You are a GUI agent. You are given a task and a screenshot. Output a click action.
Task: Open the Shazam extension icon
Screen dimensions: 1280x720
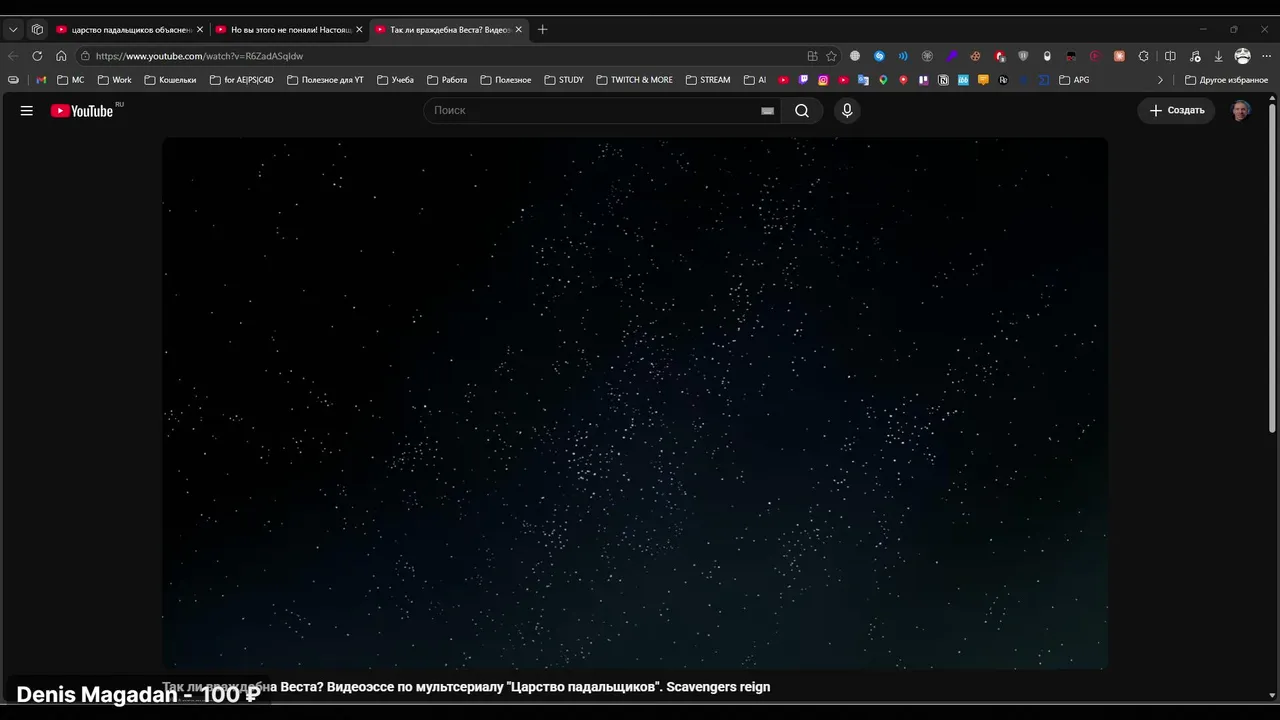879,56
